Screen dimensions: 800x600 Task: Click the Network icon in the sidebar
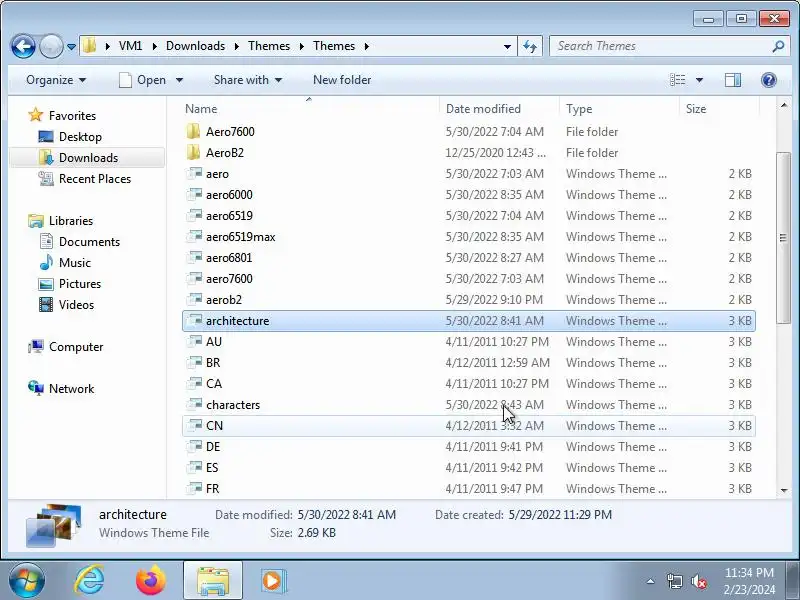click(36, 388)
